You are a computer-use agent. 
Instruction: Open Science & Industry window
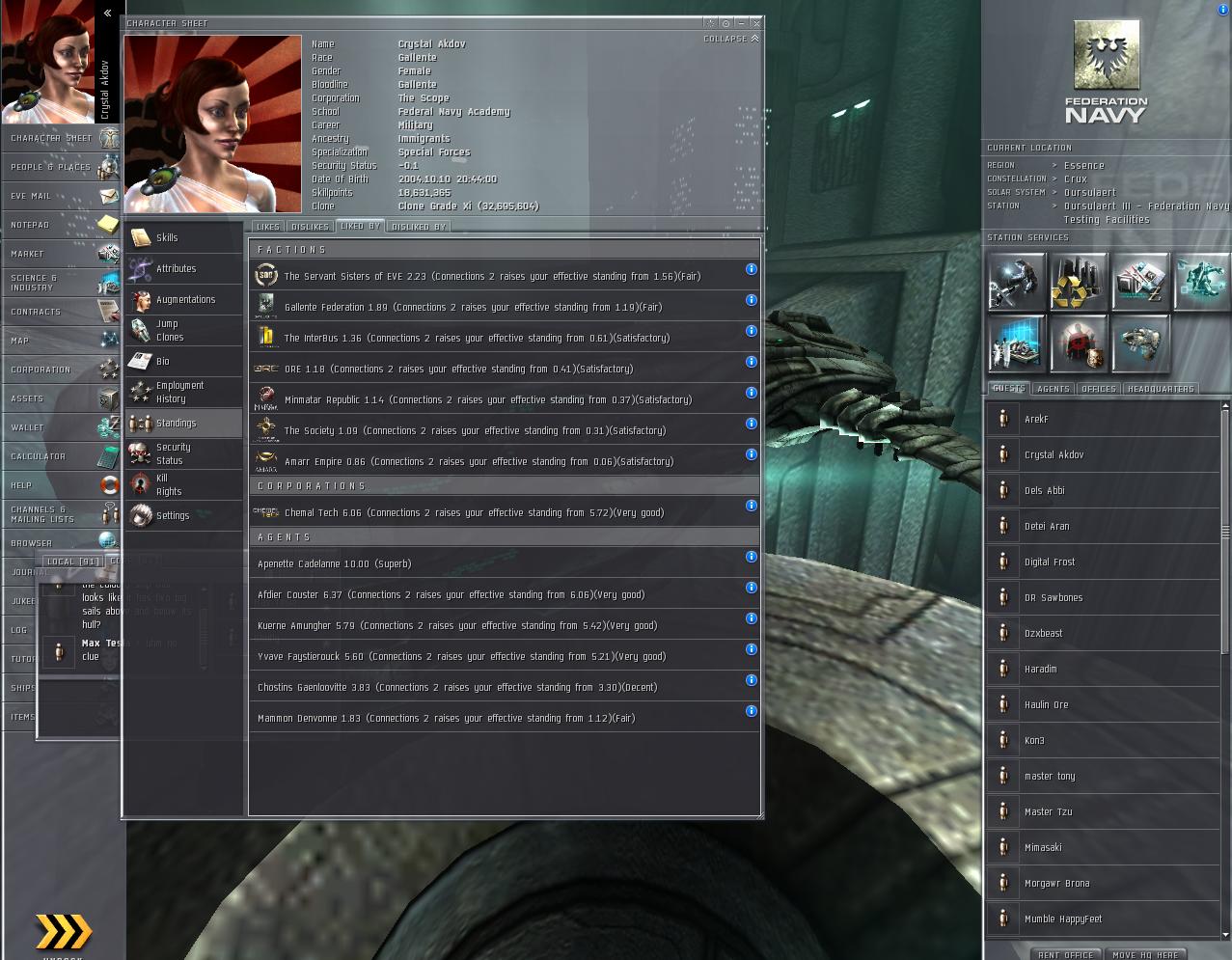(61, 283)
